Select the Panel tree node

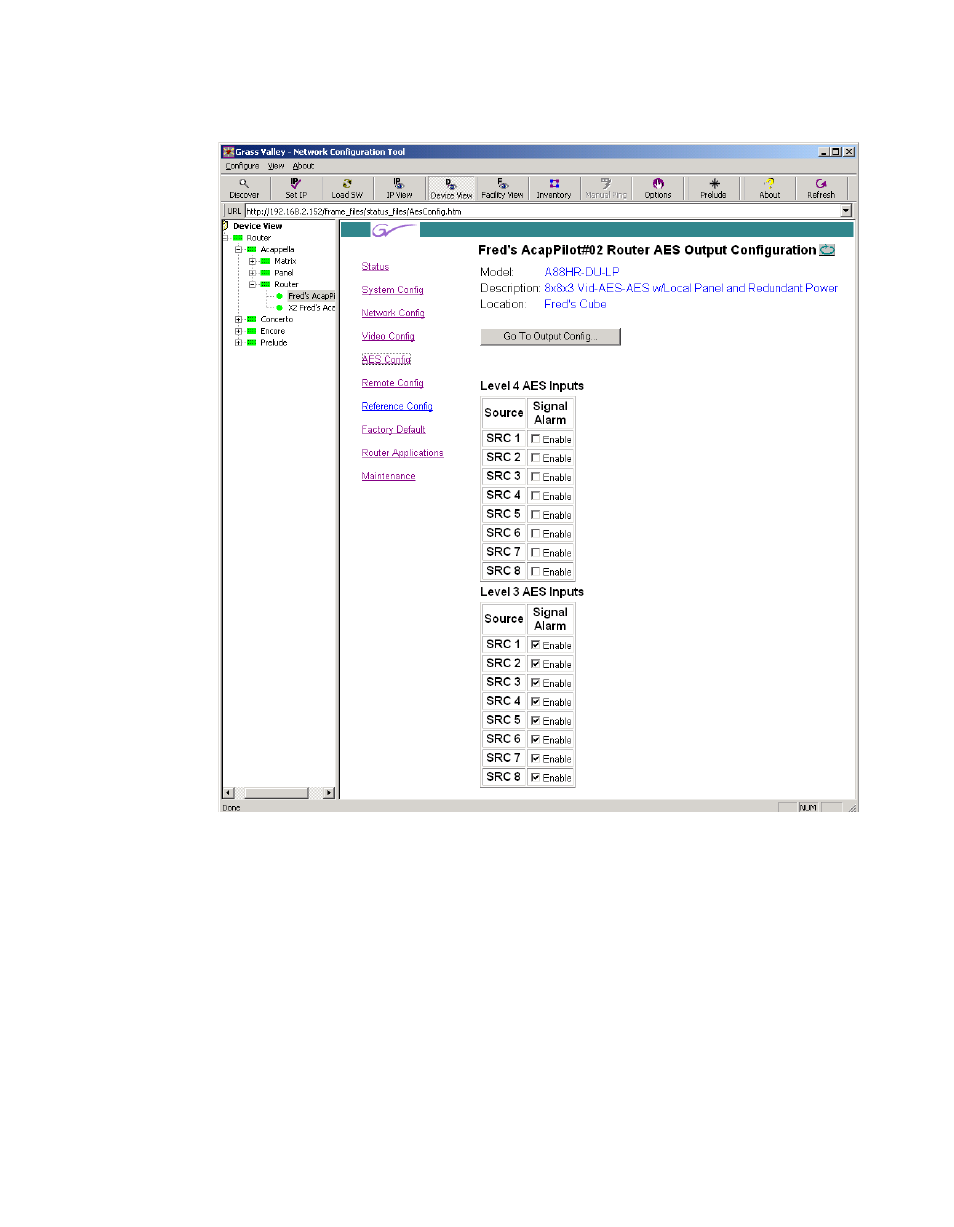click(x=284, y=272)
